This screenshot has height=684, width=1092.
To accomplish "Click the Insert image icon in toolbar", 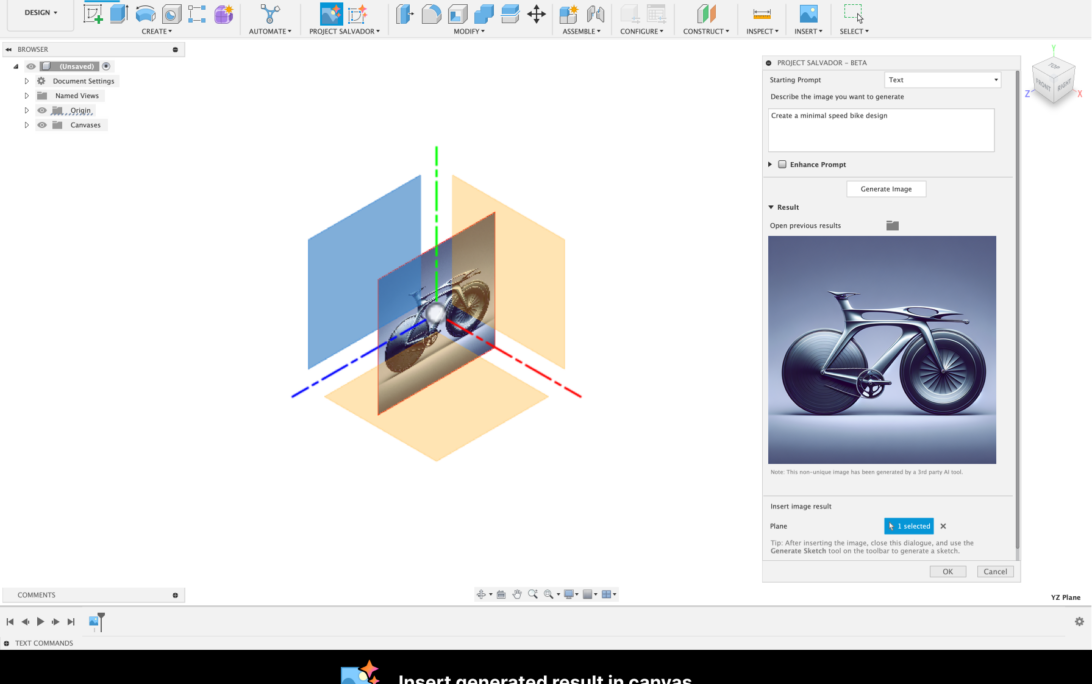I will coord(808,14).
